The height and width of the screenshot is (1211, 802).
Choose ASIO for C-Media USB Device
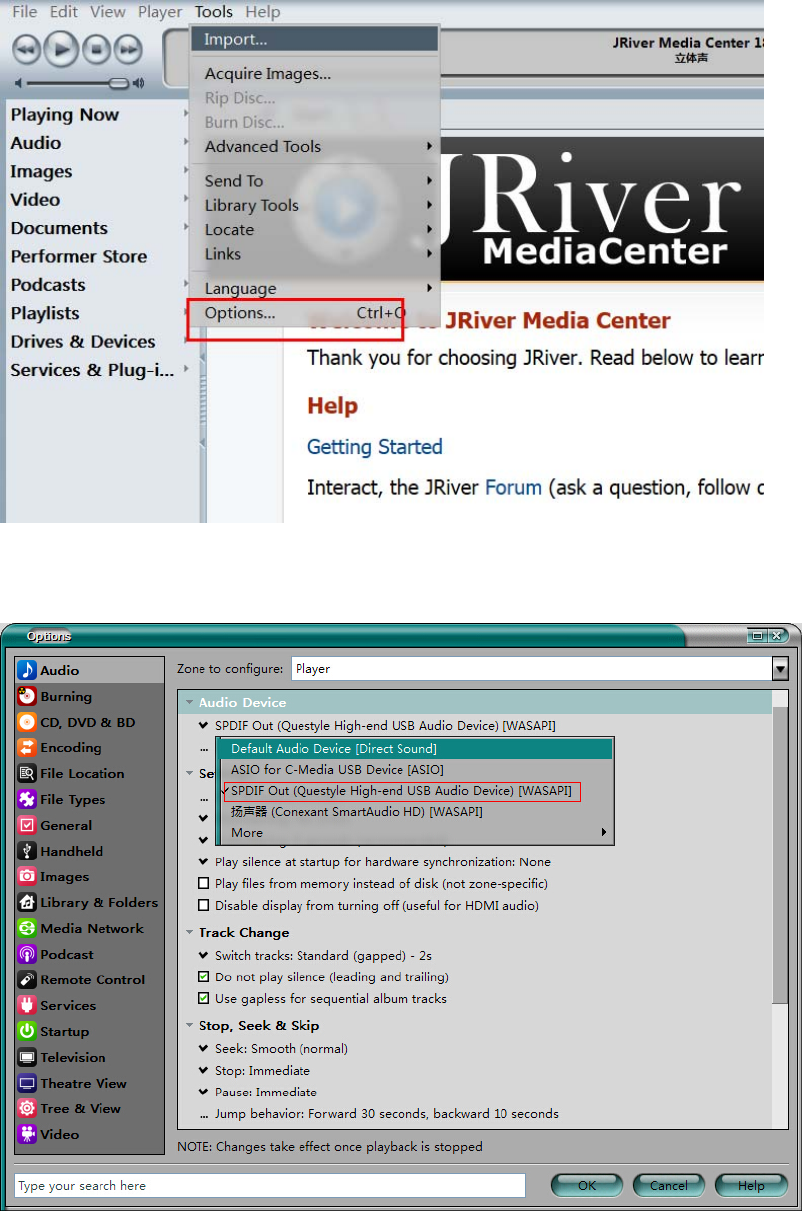tap(415, 770)
